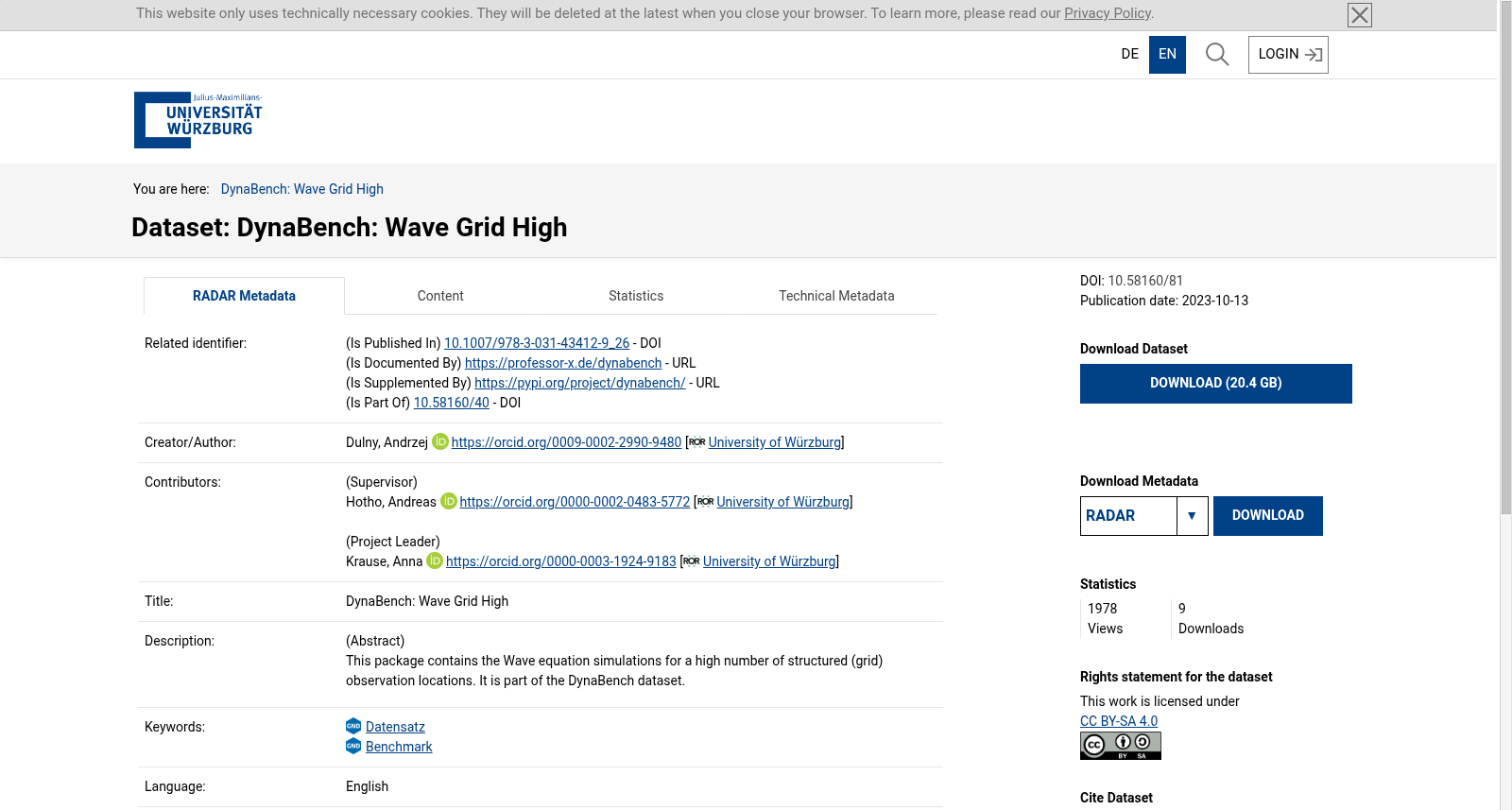This screenshot has height=810, width=1512.
Task: Open the Privacy Policy link
Action: coord(1108,13)
